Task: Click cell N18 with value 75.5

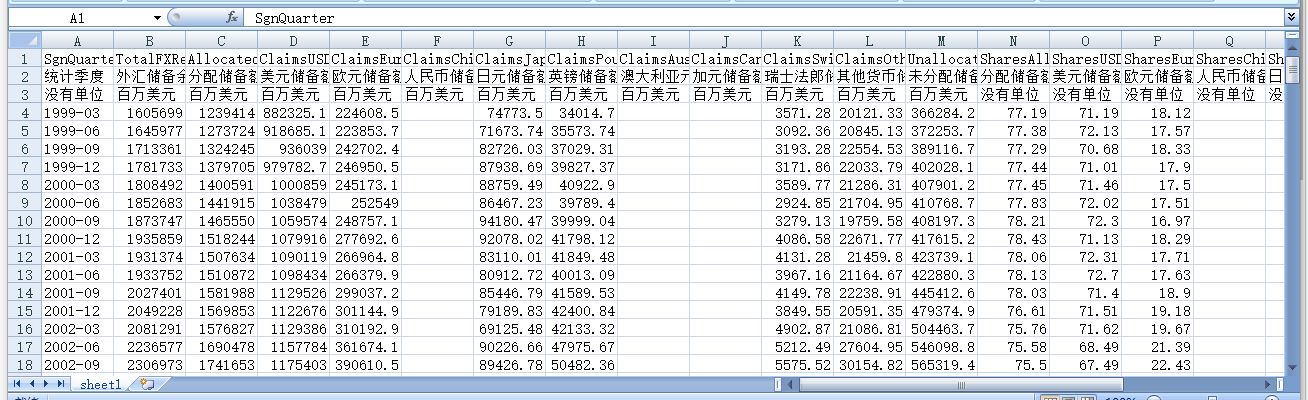Action: point(1014,365)
